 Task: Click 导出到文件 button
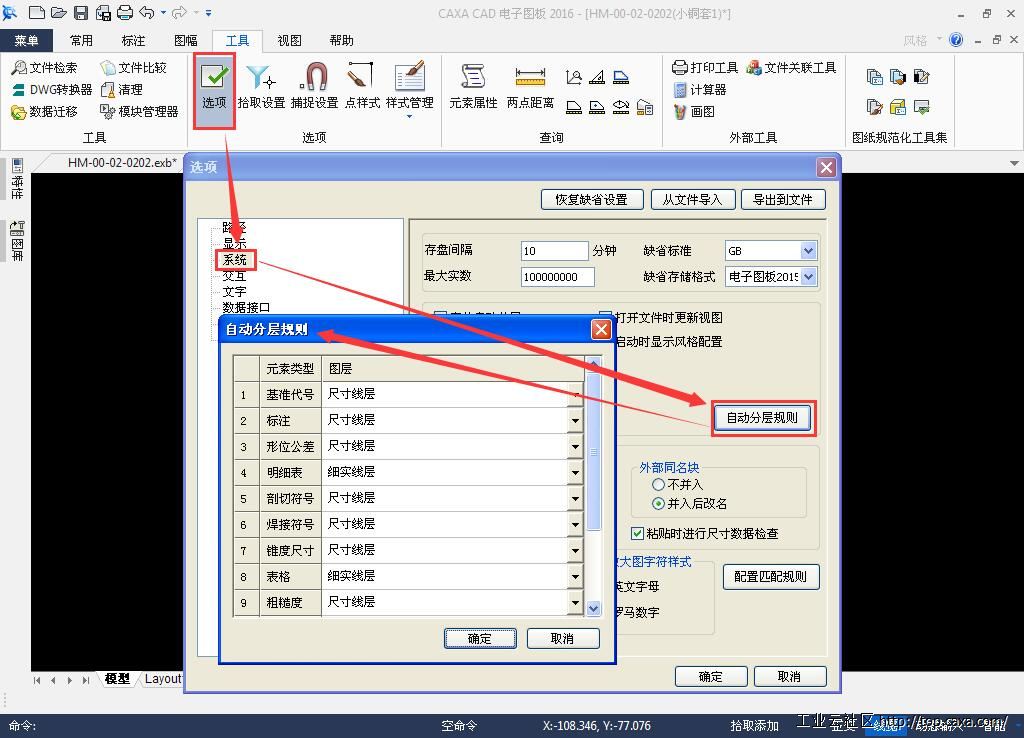[x=783, y=200]
